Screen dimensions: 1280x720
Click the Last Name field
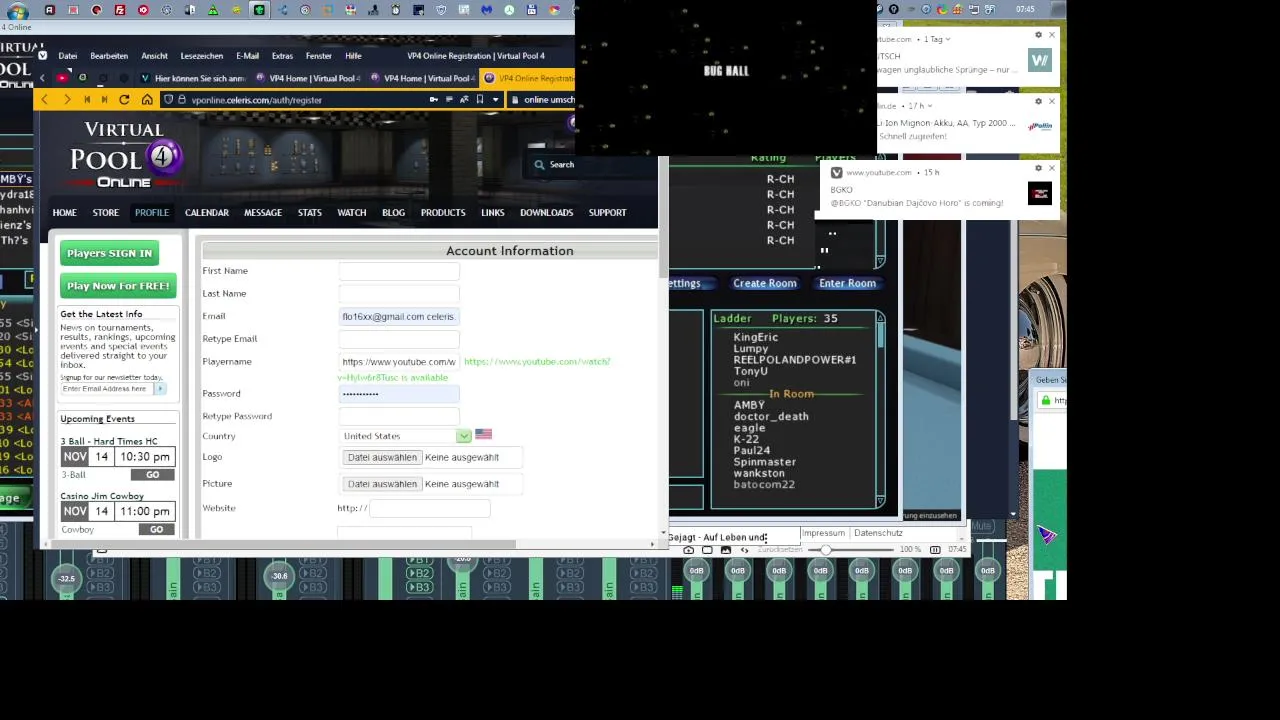pyautogui.click(x=398, y=294)
